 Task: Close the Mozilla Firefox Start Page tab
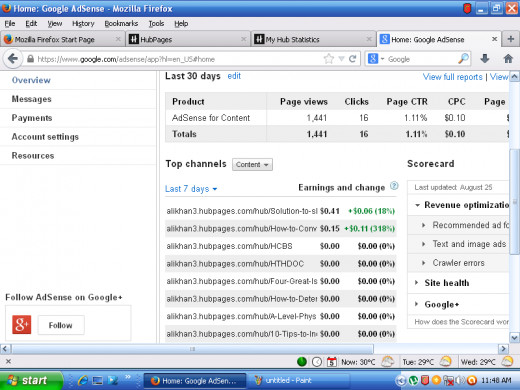[118, 39]
